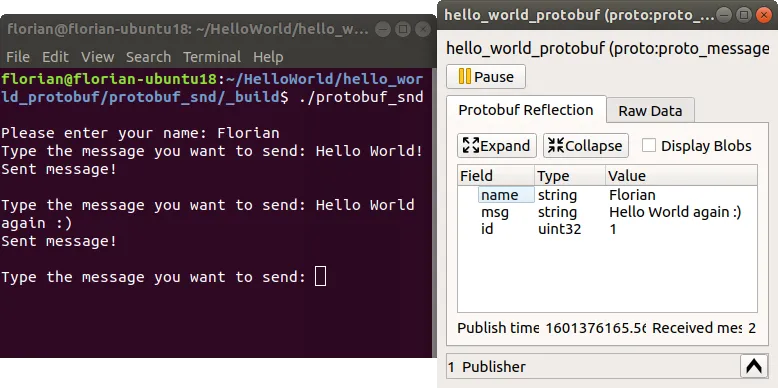Click the Publish time value 1601376165.5
778x388 pixels.
click(596, 328)
